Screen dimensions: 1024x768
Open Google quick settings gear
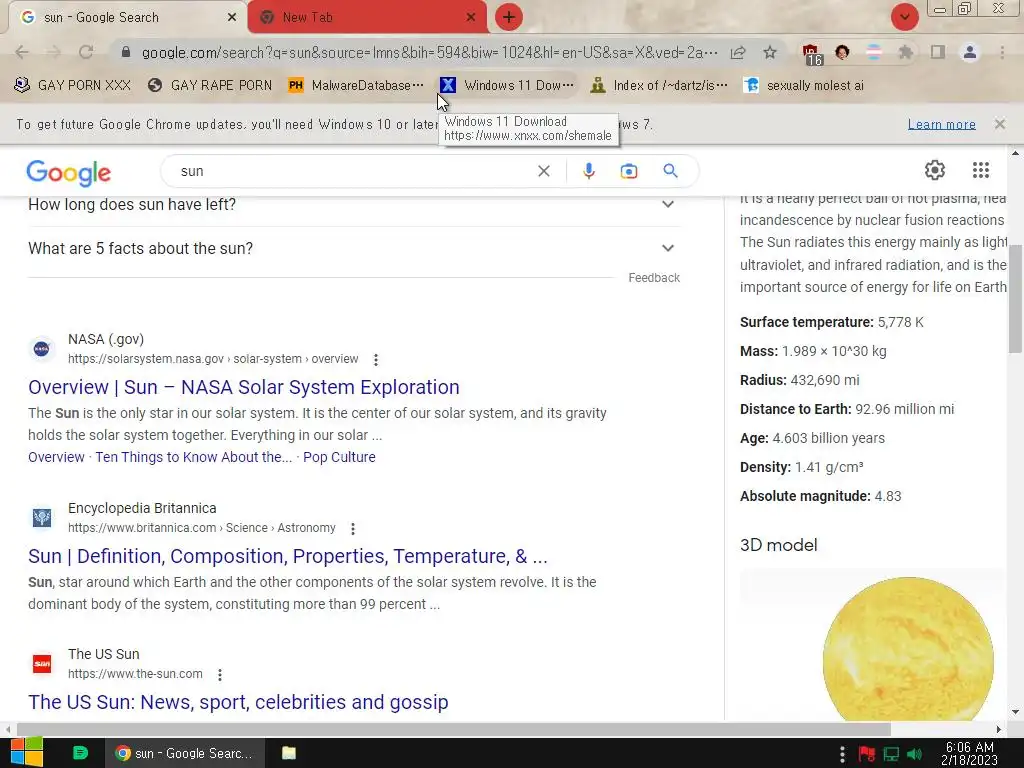(935, 170)
